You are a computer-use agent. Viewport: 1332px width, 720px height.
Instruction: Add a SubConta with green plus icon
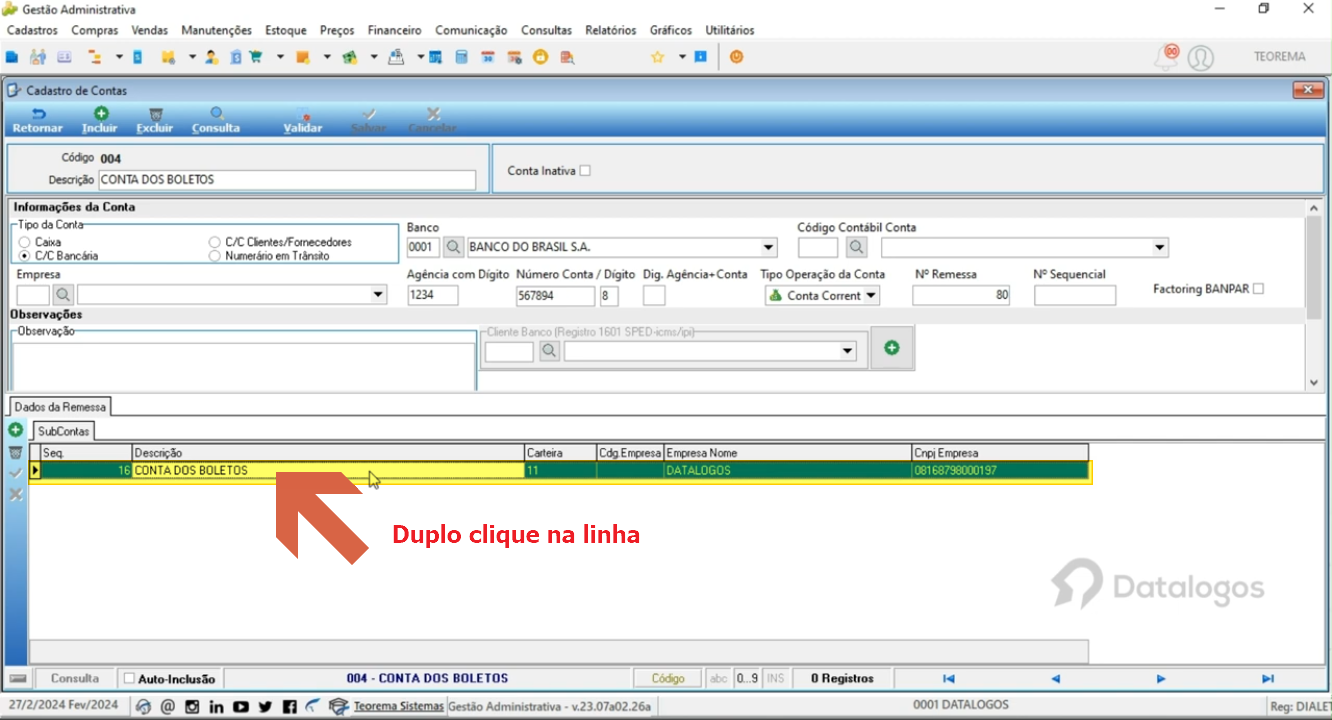(15, 430)
